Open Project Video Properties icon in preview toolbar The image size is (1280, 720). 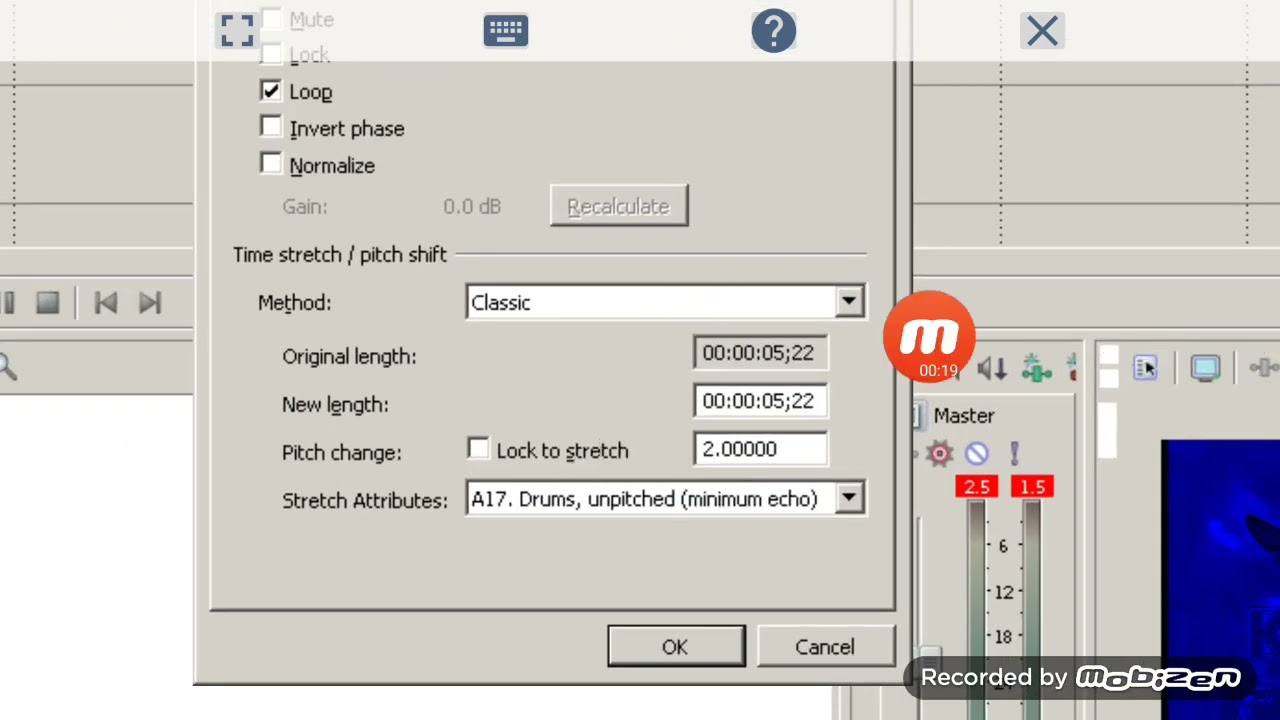(1145, 368)
